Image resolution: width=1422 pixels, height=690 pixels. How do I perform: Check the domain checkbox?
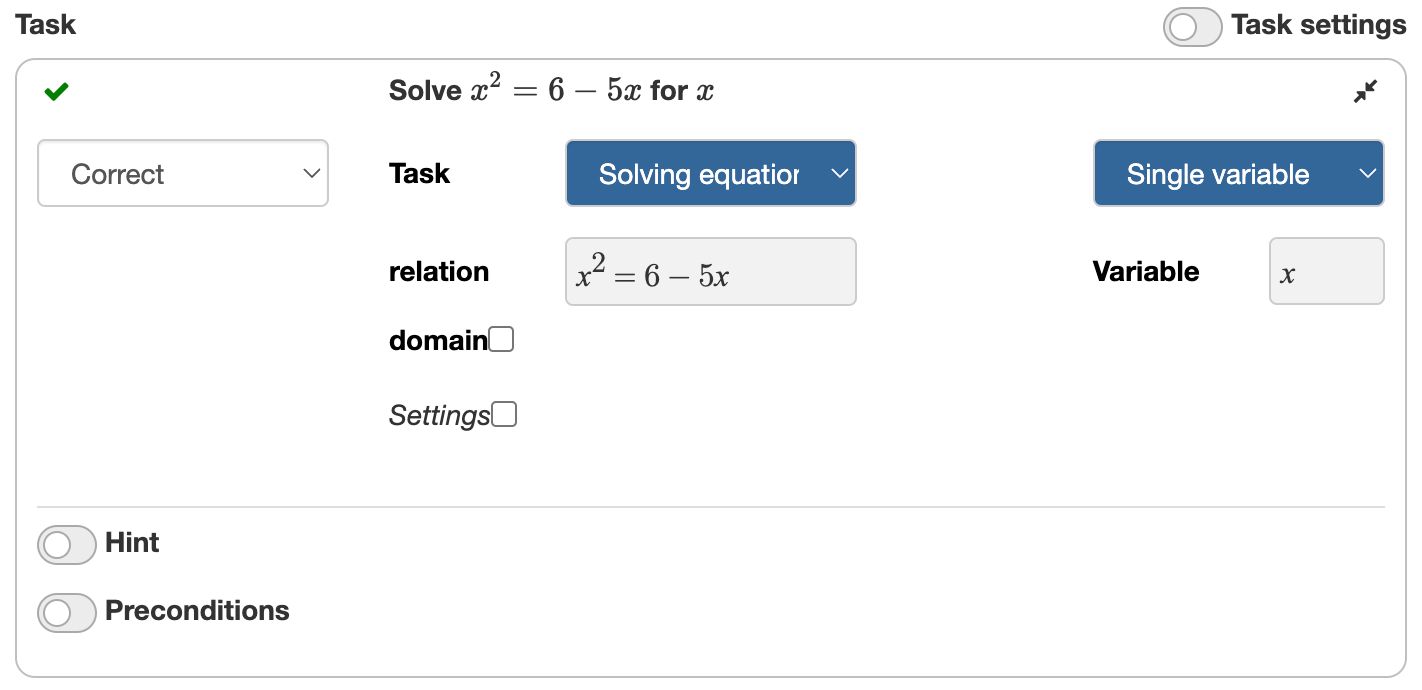click(x=503, y=339)
